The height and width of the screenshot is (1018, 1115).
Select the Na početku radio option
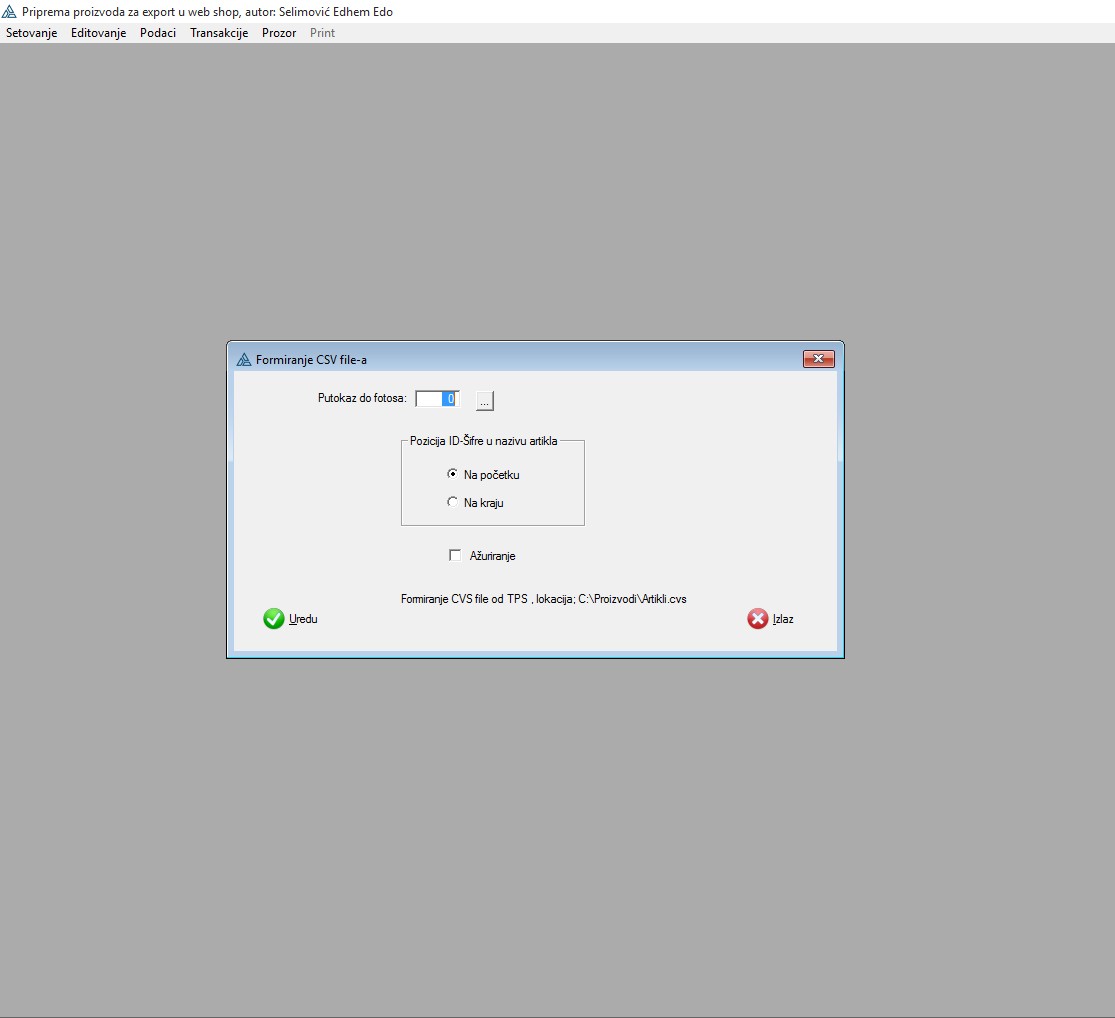click(x=453, y=474)
